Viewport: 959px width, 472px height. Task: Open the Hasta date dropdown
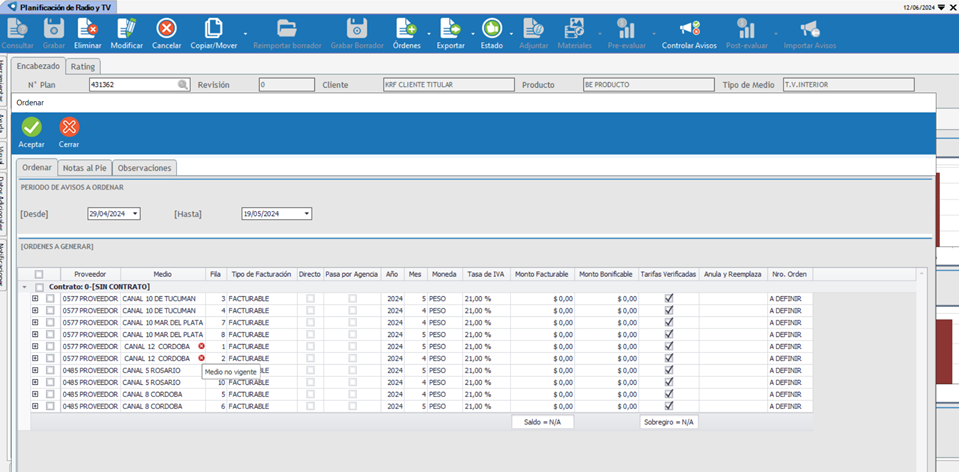pyautogui.click(x=306, y=214)
